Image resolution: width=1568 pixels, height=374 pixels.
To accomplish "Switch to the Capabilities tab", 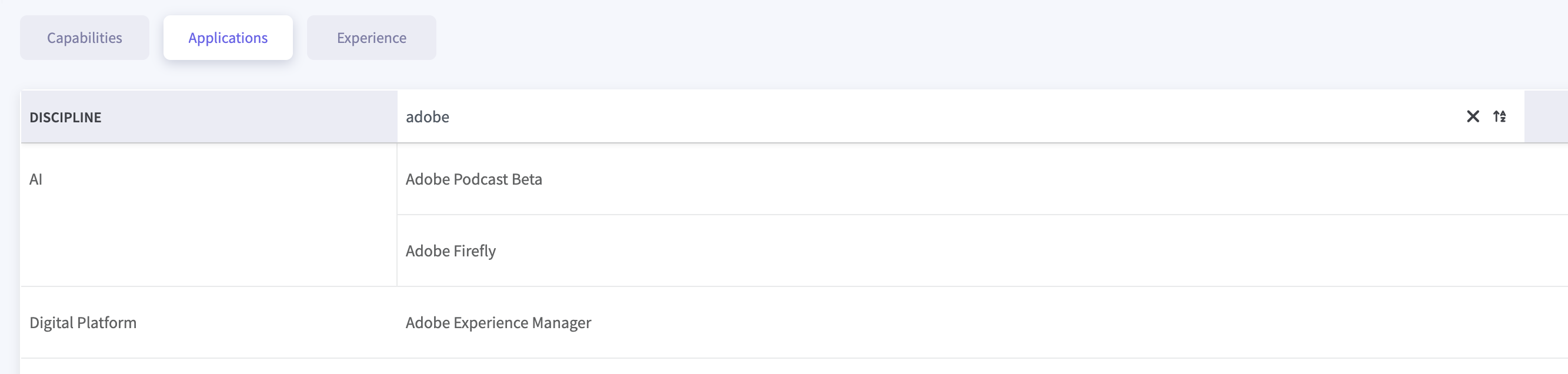I will (85, 38).
